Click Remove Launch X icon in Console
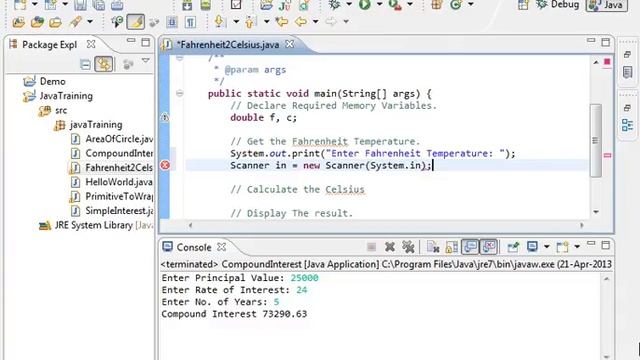The height and width of the screenshot is (360, 640). tap(389, 247)
